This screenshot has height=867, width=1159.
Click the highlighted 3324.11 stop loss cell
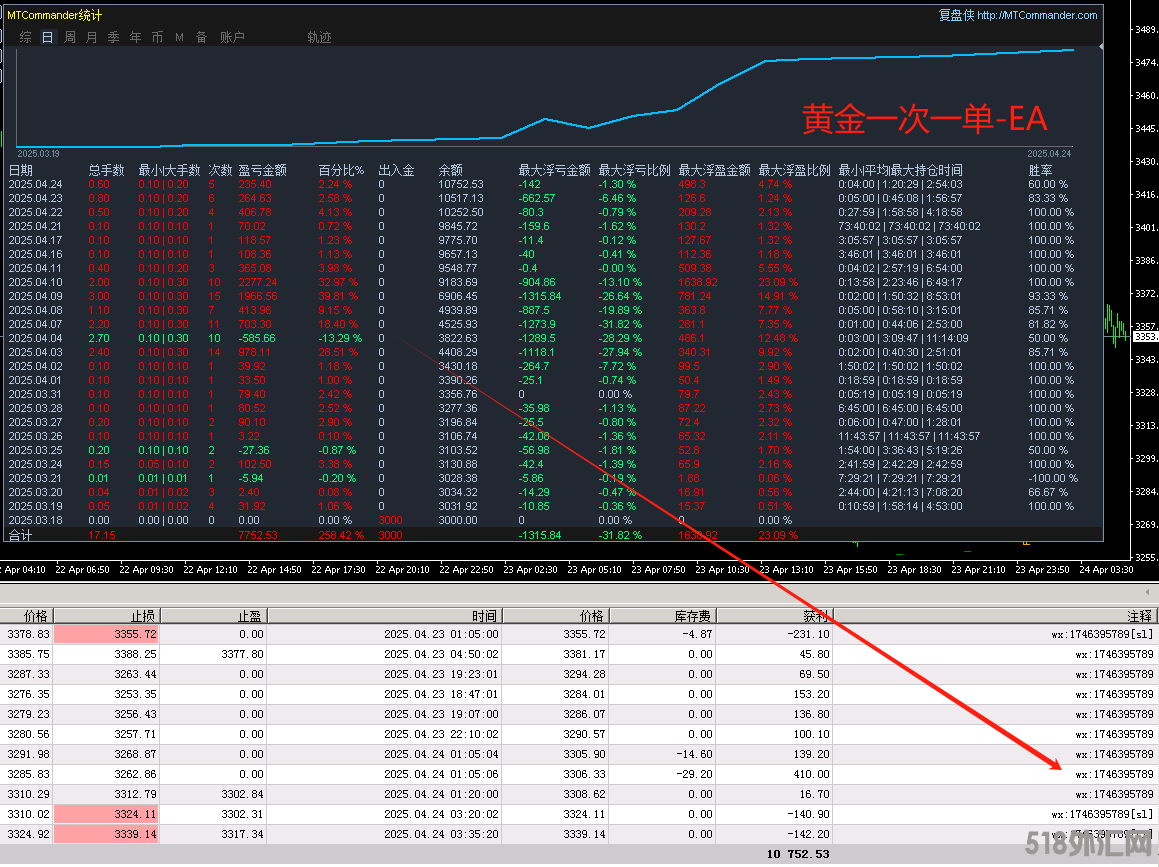[x=106, y=815]
